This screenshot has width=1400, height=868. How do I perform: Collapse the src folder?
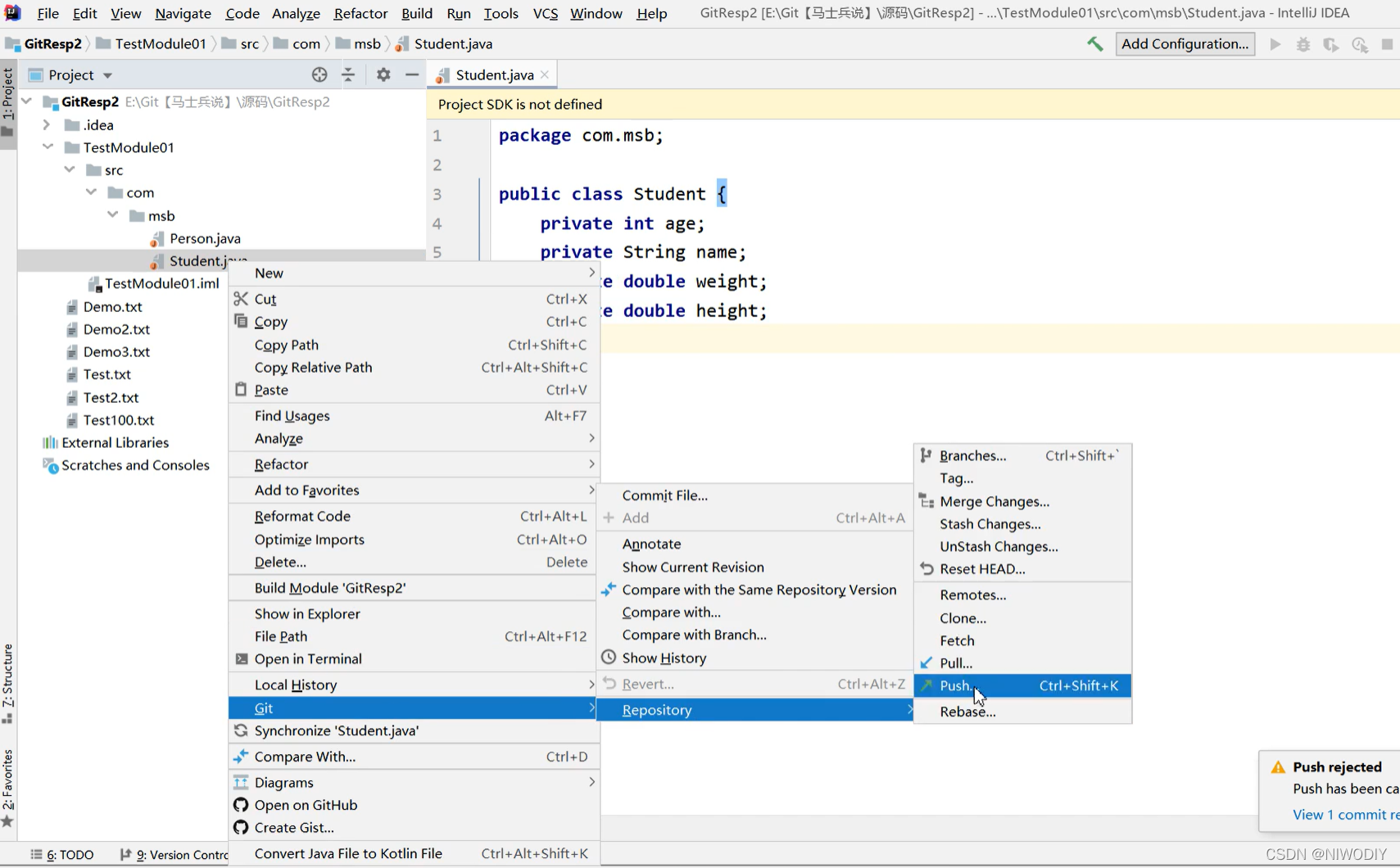tap(70, 170)
